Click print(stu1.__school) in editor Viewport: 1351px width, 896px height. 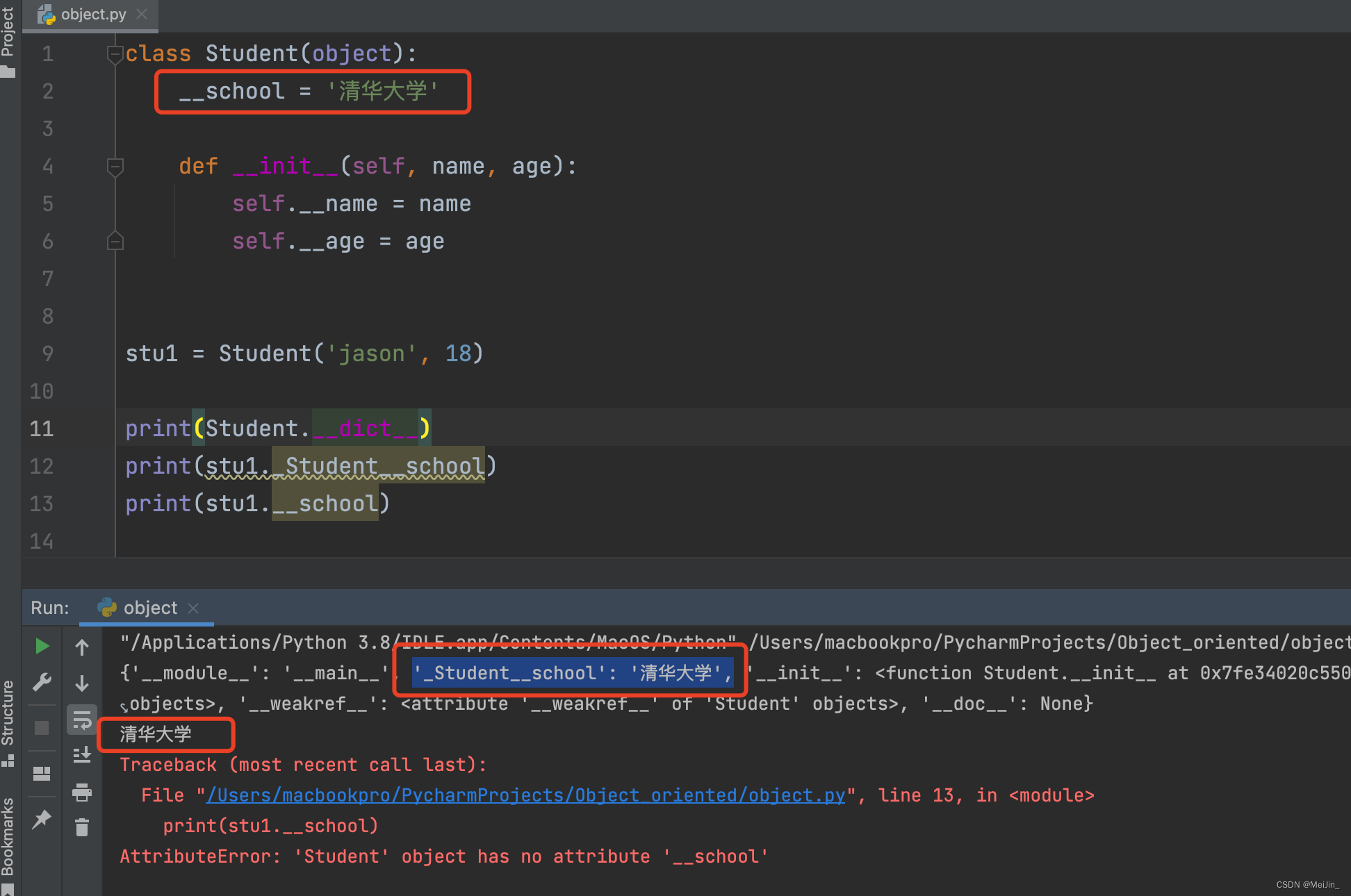[x=257, y=504]
